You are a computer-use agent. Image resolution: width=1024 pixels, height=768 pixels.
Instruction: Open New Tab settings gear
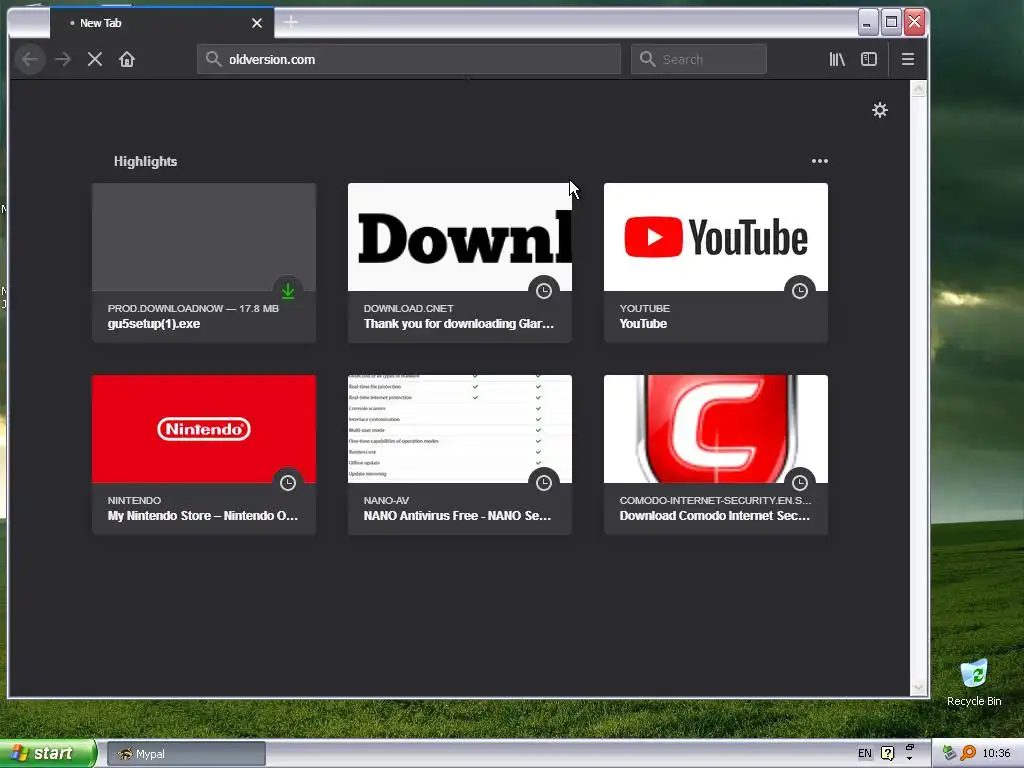pos(880,110)
